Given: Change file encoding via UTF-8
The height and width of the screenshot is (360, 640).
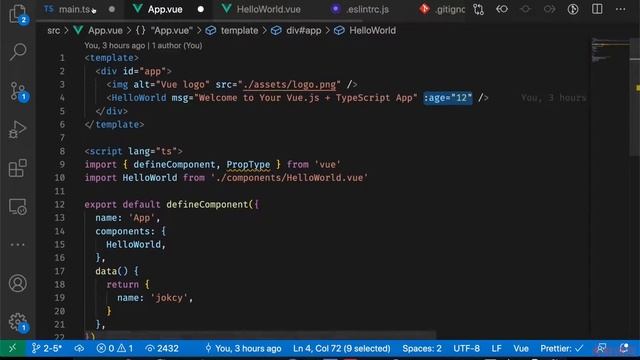Looking at the screenshot, I should [466, 348].
